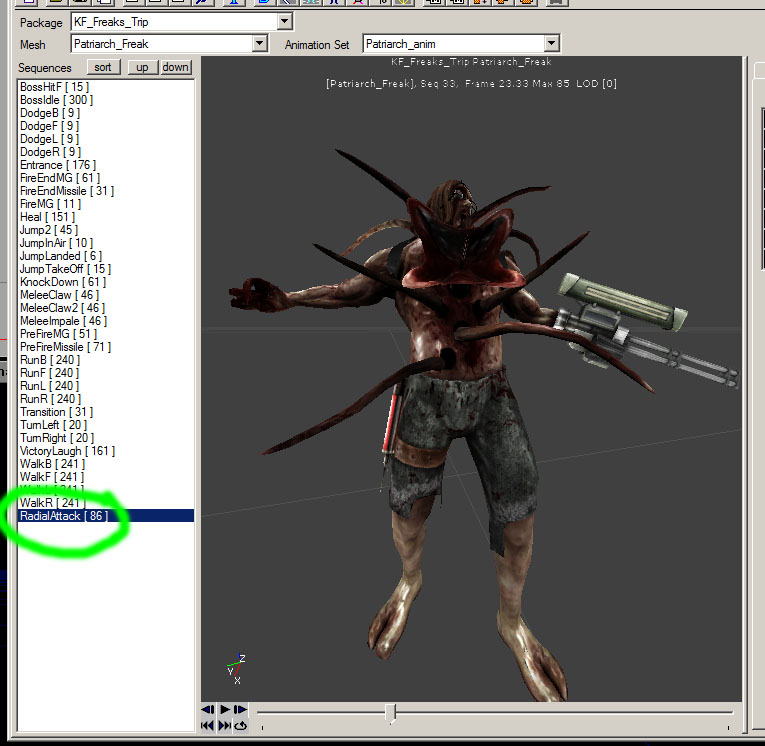Image resolution: width=765 pixels, height=746 pixels.
Task: Select the DodgeF [ 9 ] sequence
Action: (x=105, y=126)
